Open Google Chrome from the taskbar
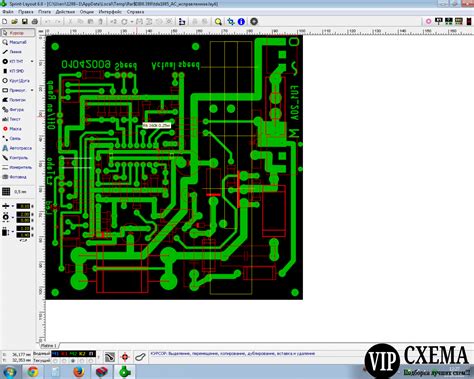Screen dimensions: 474x379 [33, 372]
